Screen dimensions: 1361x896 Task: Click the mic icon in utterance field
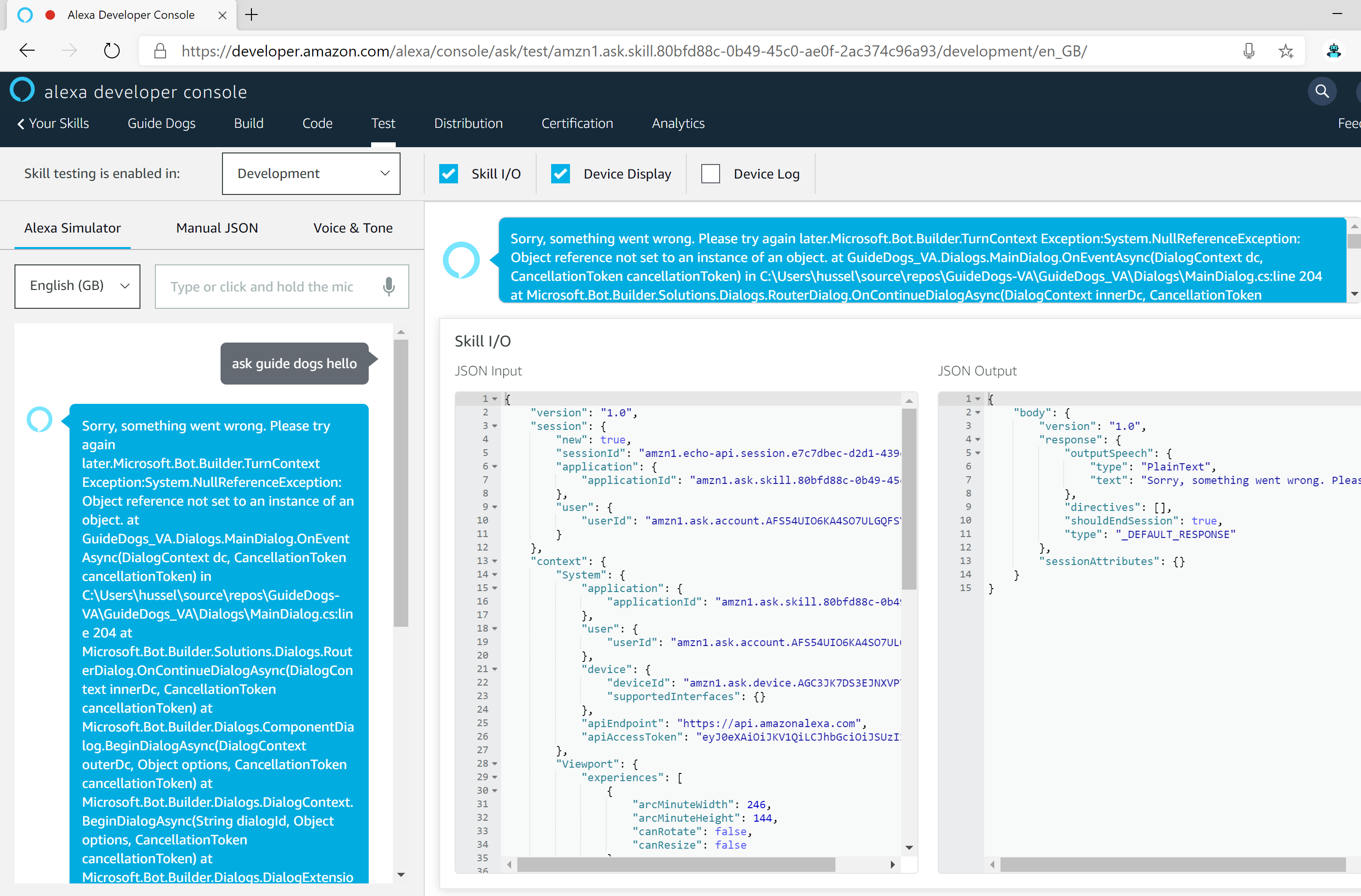(x=389, y=287)
